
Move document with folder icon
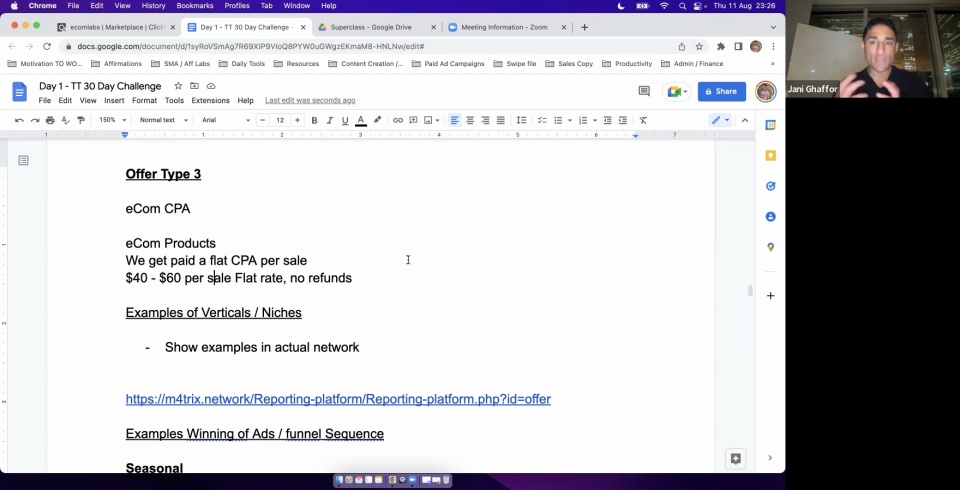[x=194, y=86]
